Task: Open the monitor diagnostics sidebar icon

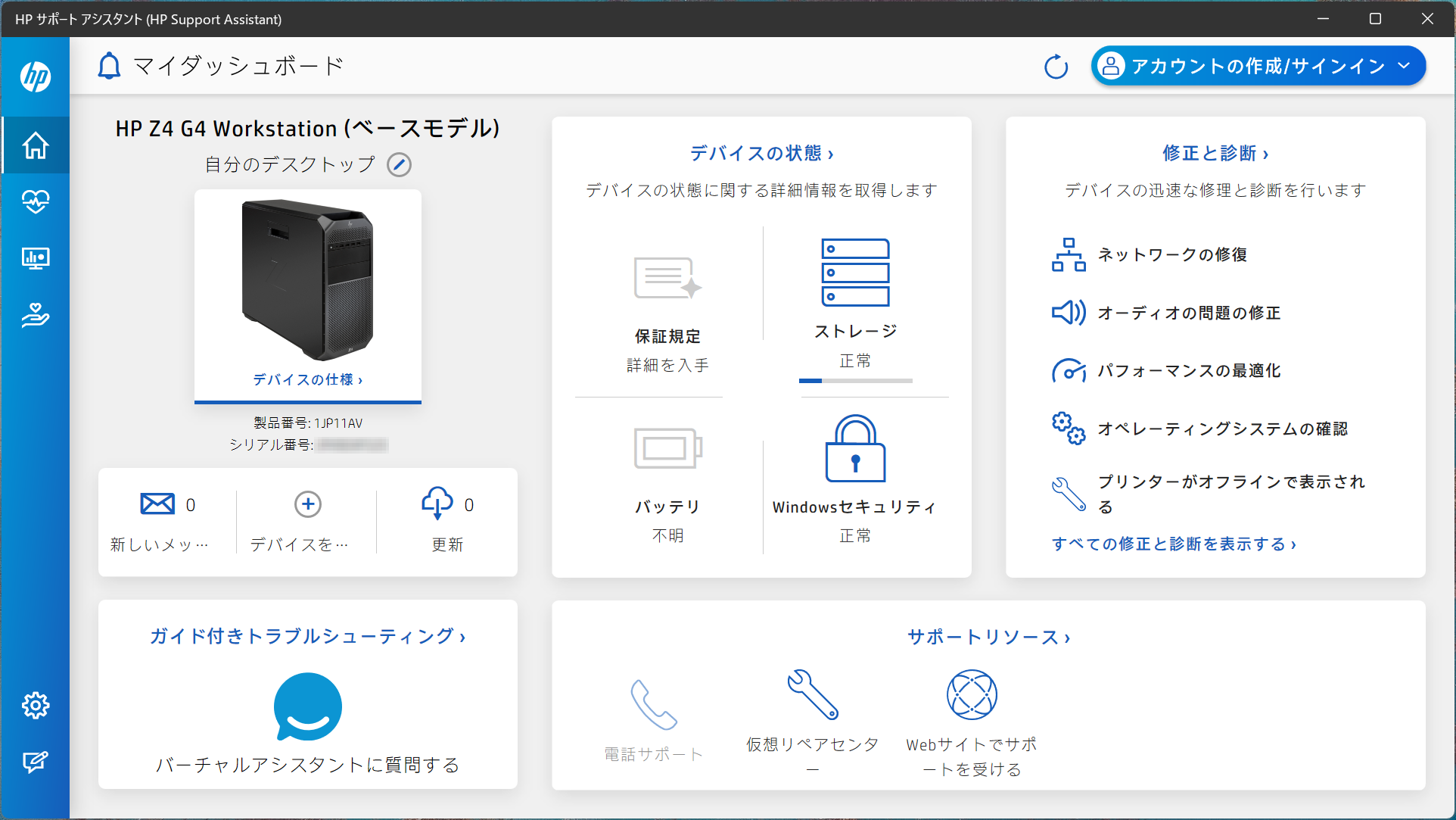Action: (x=36, y=258)
